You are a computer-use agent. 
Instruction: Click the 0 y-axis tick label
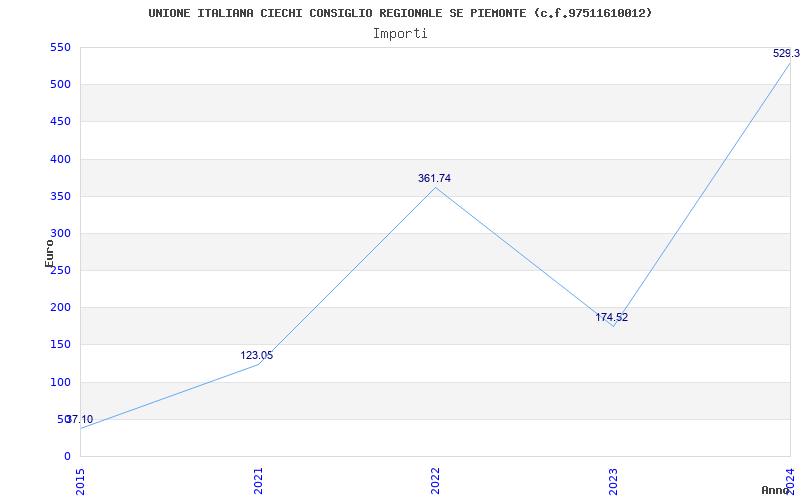pos(67,456)
